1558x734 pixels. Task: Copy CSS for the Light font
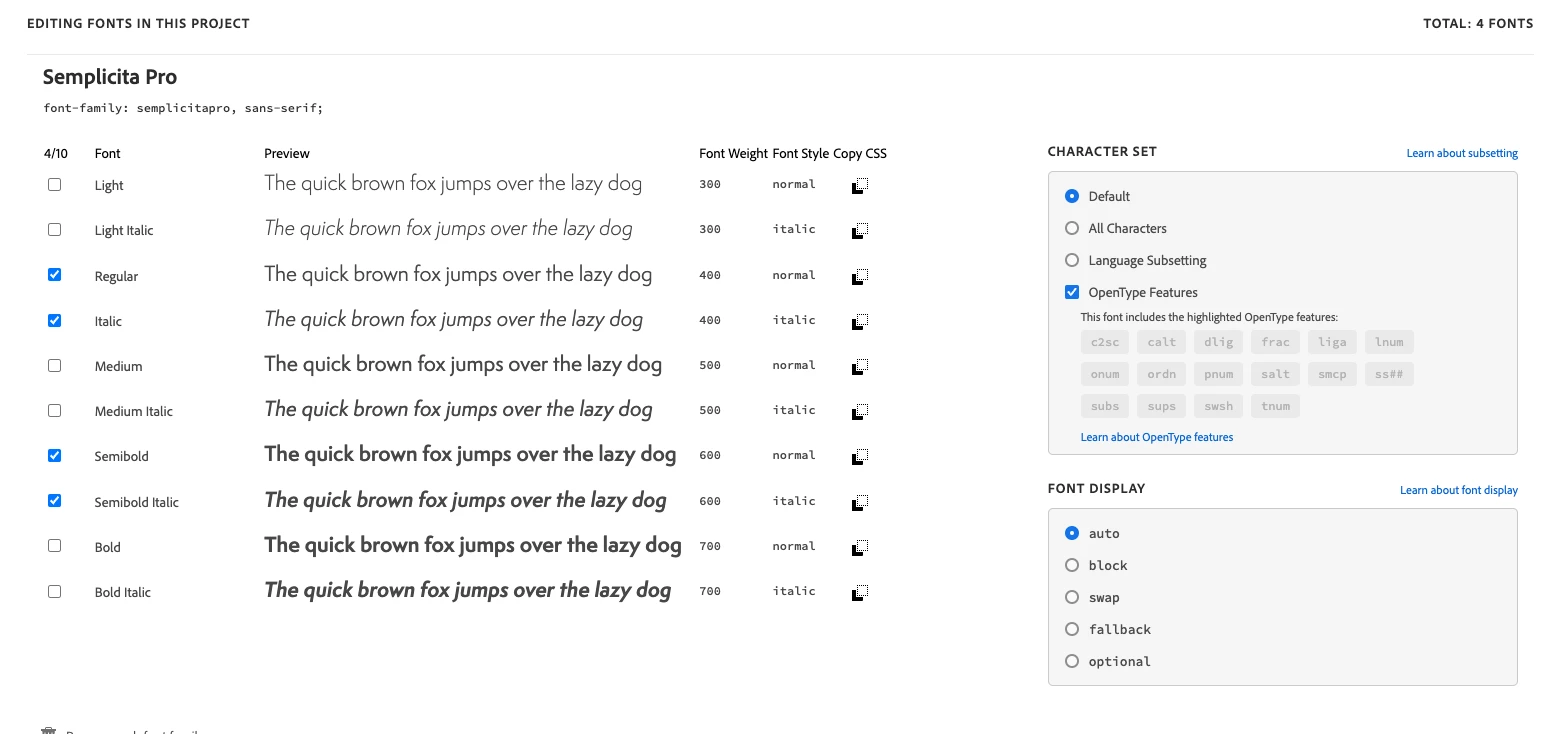[860, 185]
